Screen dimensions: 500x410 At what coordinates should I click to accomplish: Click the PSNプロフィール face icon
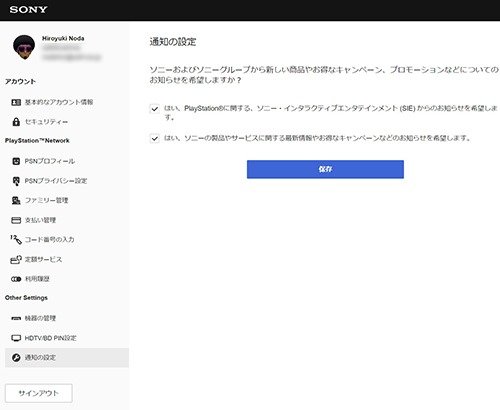click(16, 161)
